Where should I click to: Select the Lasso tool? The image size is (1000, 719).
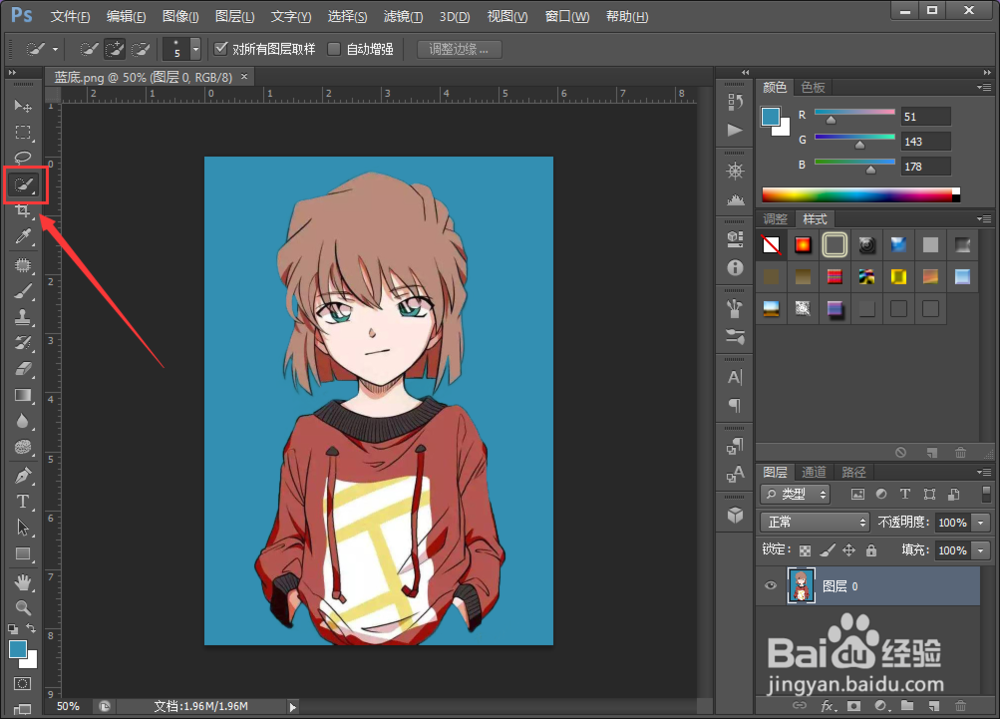click(x=23, y=158)
